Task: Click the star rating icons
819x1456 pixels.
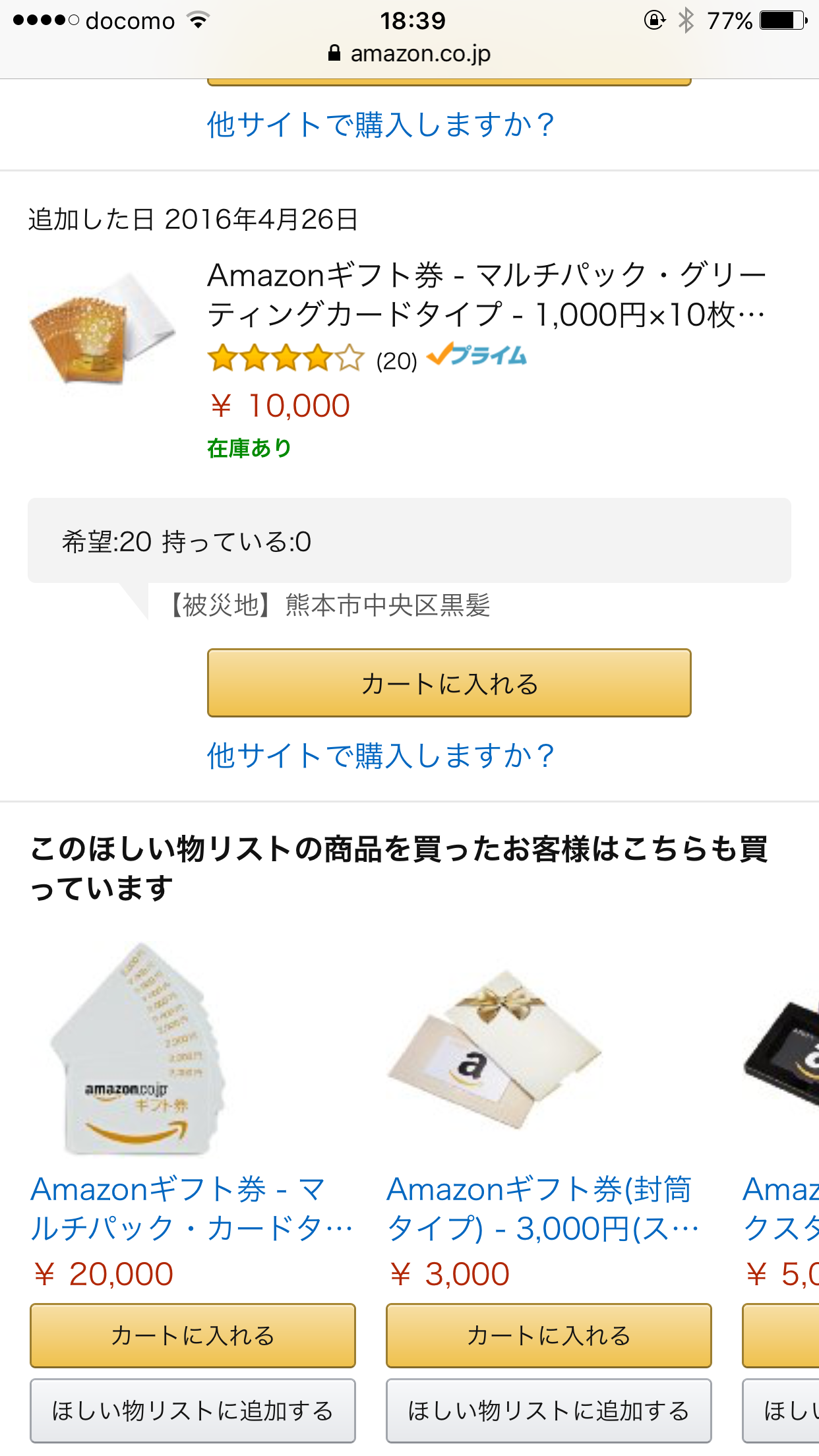Action: coord(286,359)
